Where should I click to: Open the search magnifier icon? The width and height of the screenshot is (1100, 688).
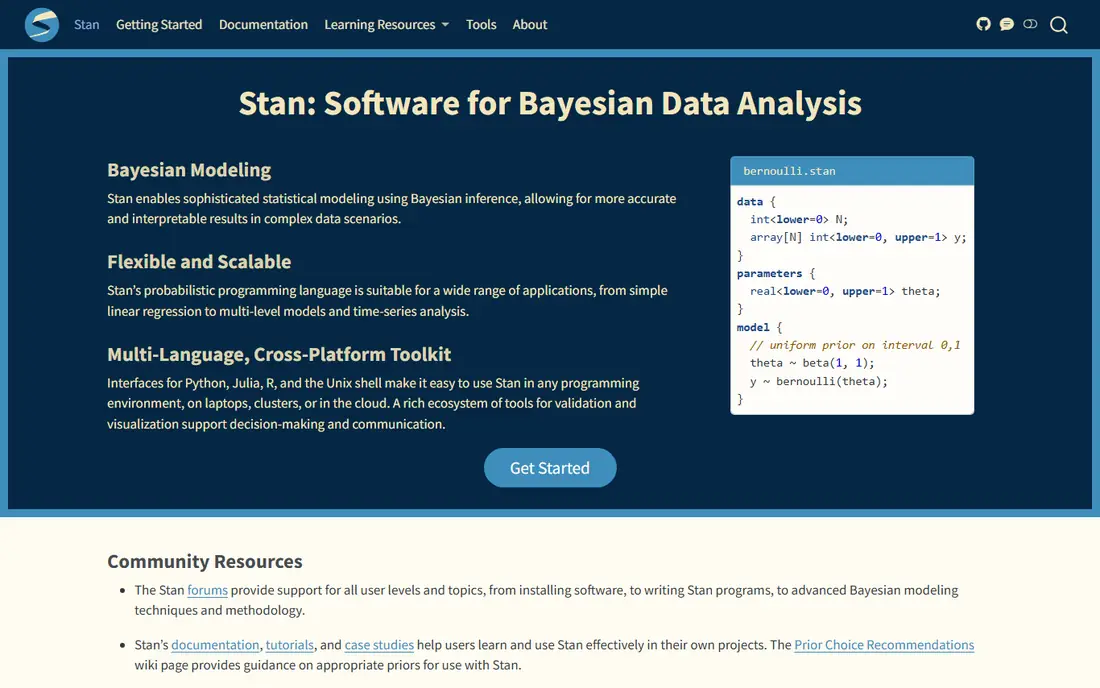(1059, 25)
